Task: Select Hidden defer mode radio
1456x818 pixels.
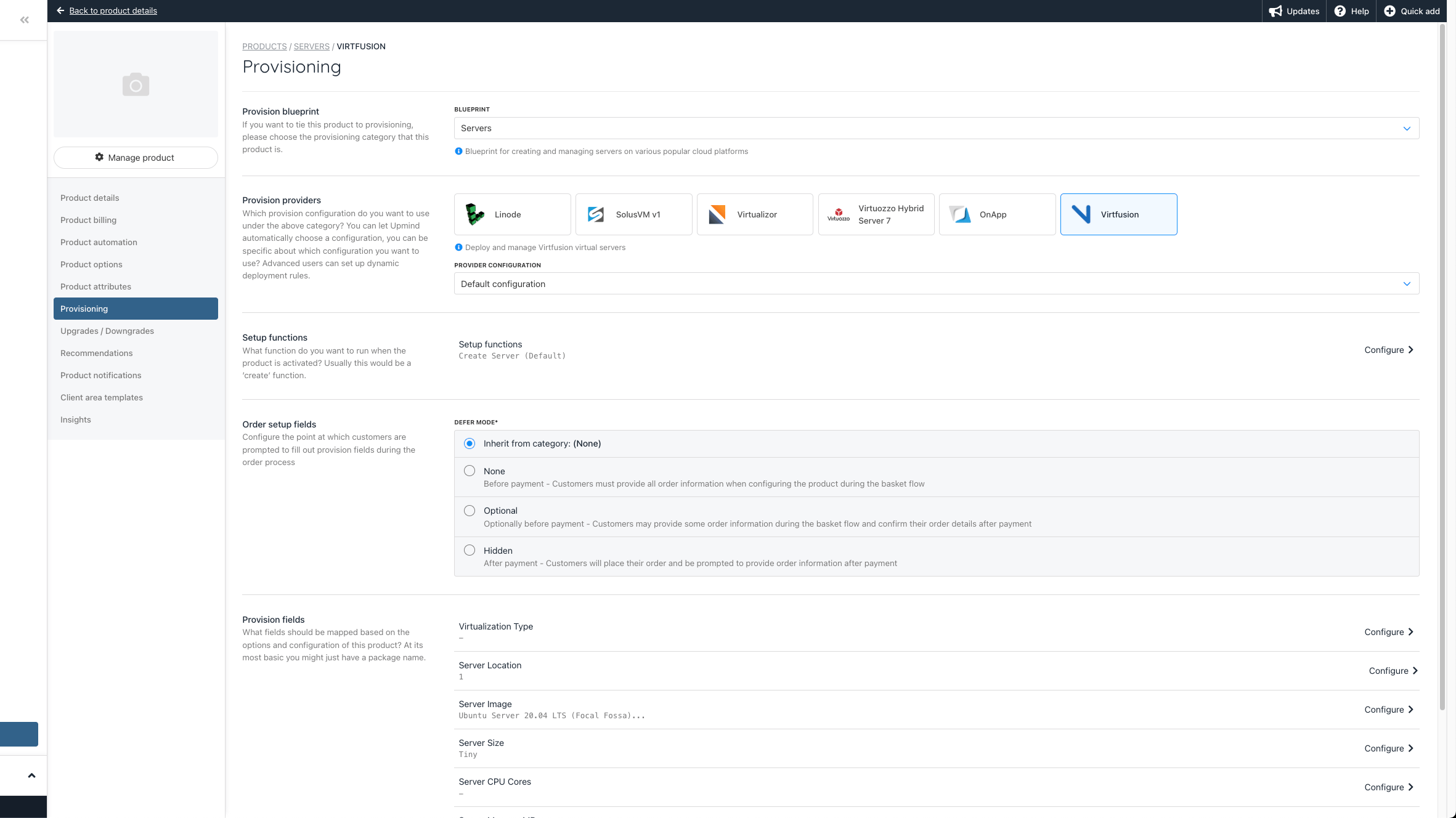Action: 470,550
